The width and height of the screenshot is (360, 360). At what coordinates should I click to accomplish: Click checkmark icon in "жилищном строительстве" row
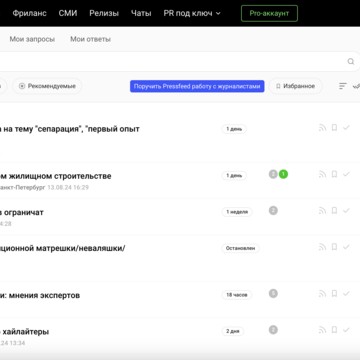pos(346,174)
